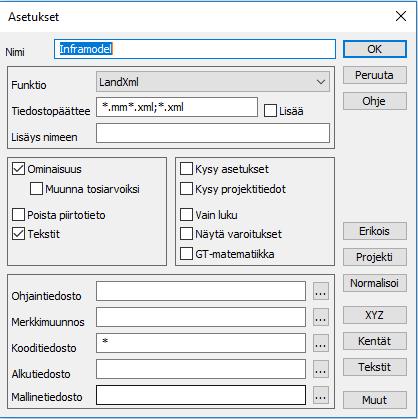
Task: Expand the Funktio LandXml dropdown
Action: point(213,82)
